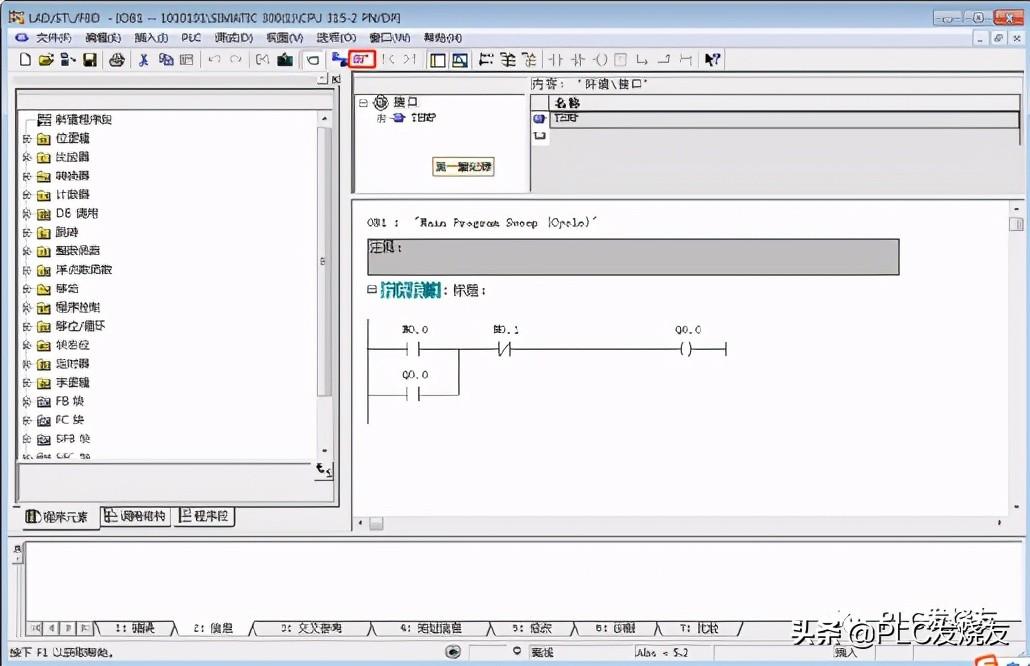Screen dimensions: 1030x666
Task: Open output tab 3: Cross-references
Action: click(x=311, y=629)
